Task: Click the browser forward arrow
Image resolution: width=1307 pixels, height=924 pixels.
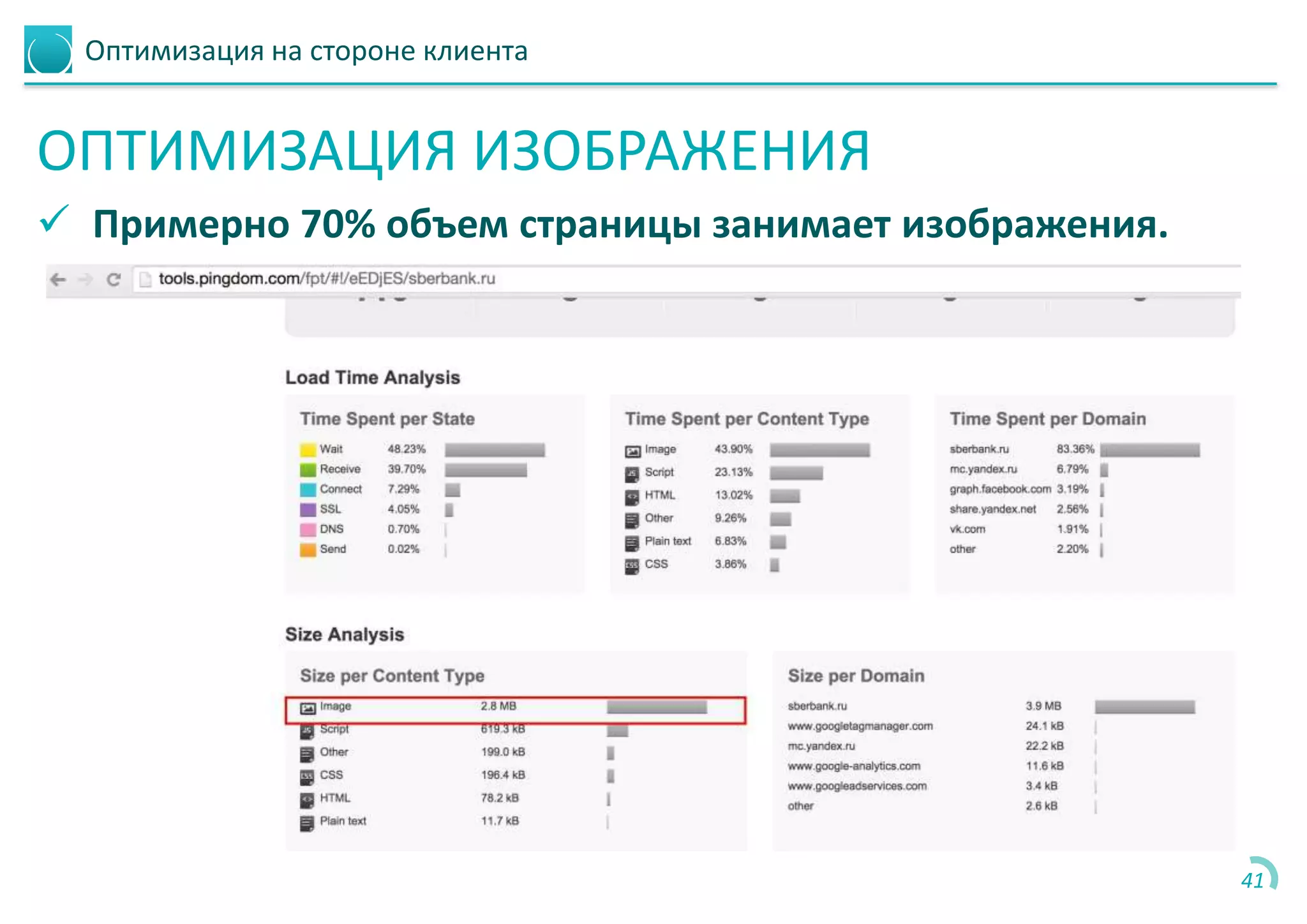Action: 86,279
